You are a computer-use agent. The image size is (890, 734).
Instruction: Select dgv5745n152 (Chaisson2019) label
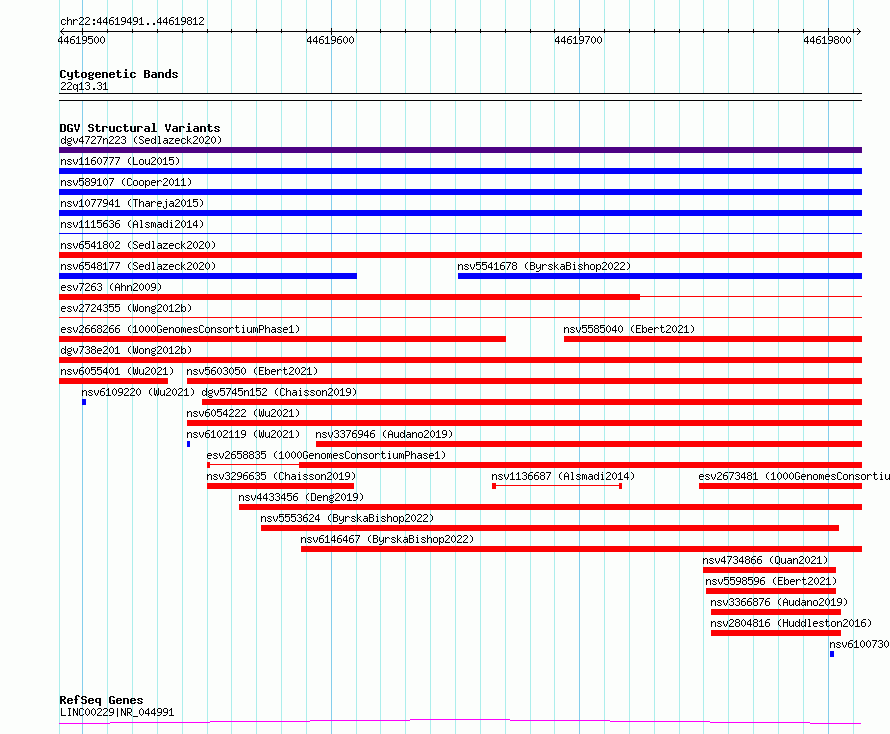point(279,392)
